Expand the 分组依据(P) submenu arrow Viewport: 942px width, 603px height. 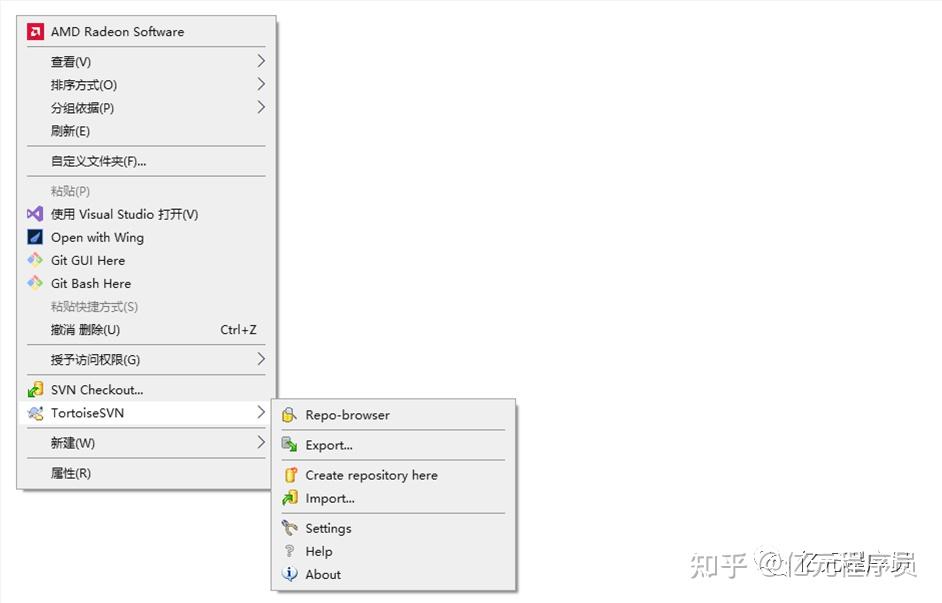point(261,107)
